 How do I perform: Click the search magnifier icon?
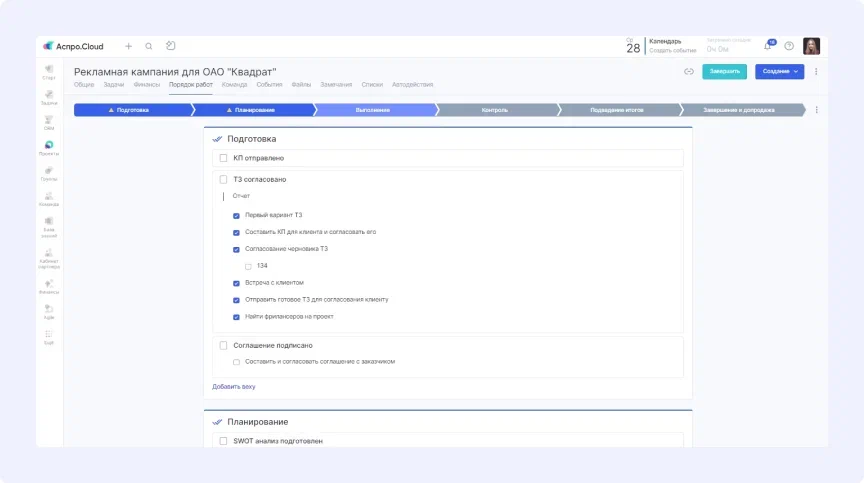click(x=149, y=46)
